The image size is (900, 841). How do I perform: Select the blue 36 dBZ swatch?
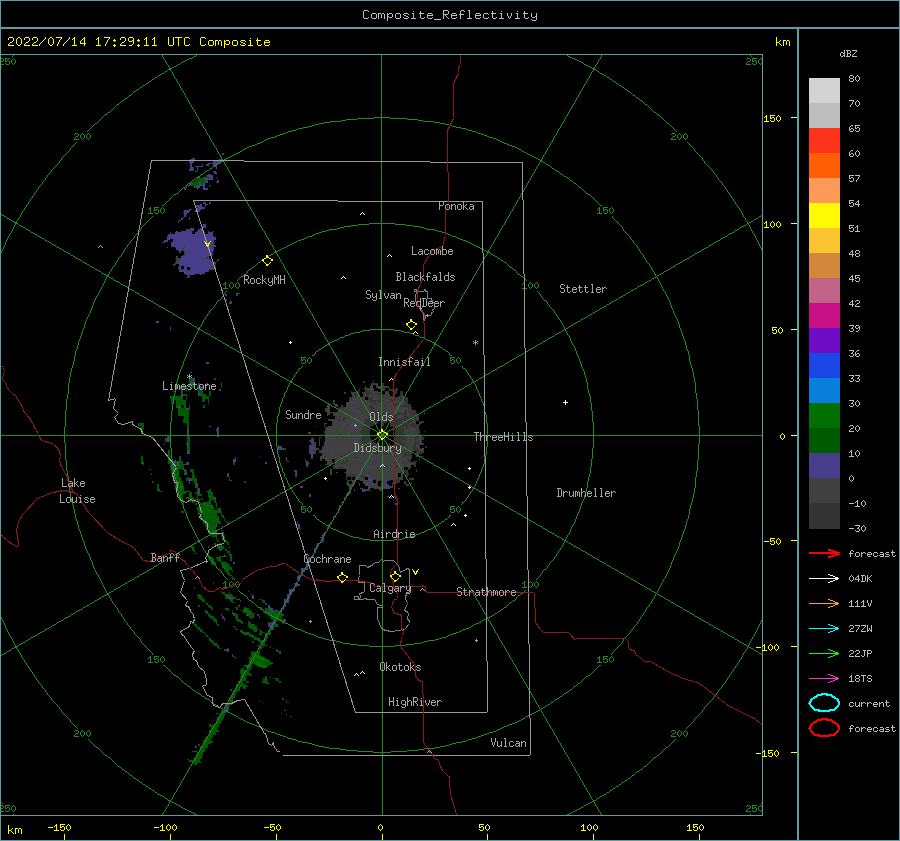(x=824, y=365)
